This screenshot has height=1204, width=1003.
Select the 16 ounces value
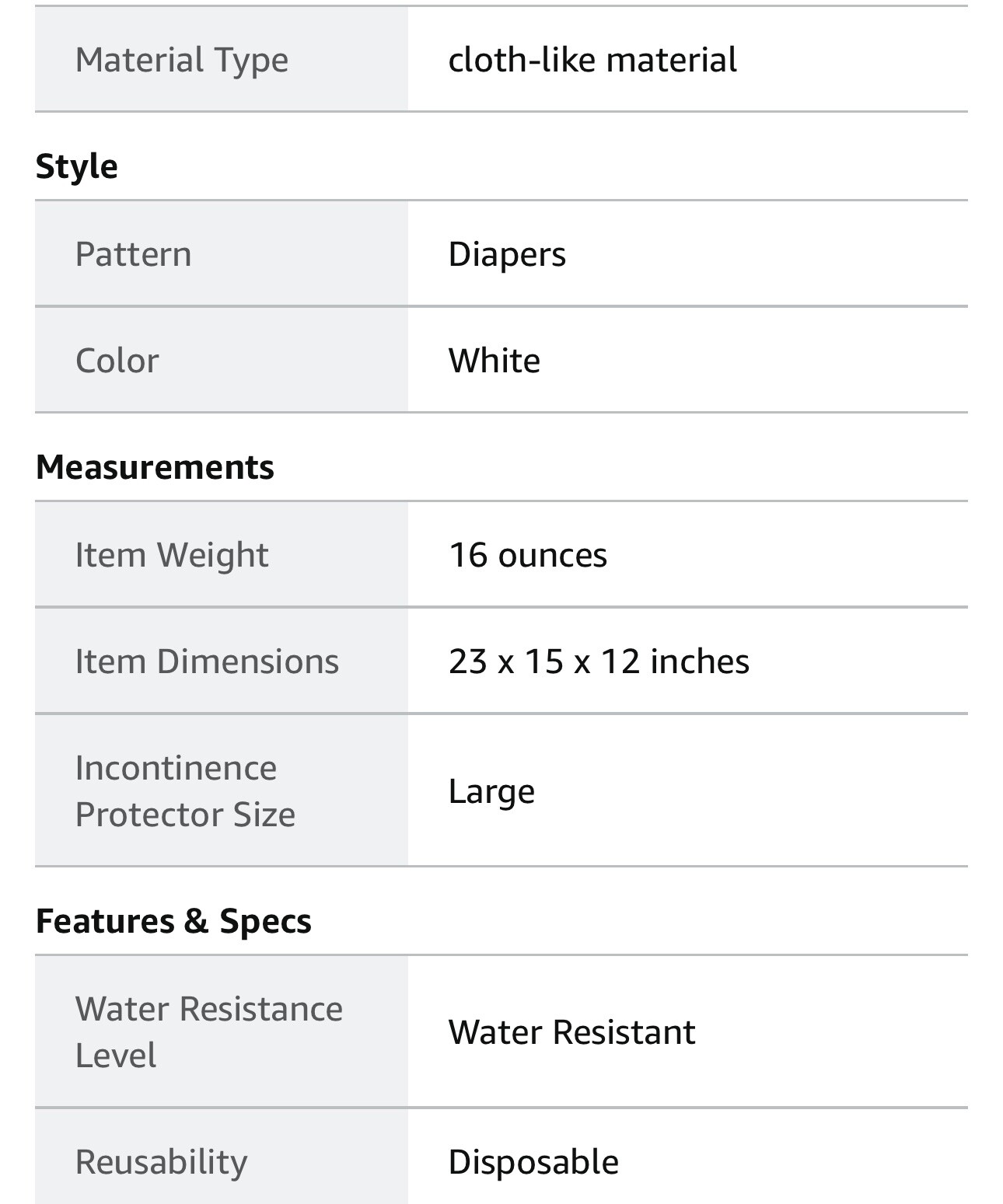(527, 555)
